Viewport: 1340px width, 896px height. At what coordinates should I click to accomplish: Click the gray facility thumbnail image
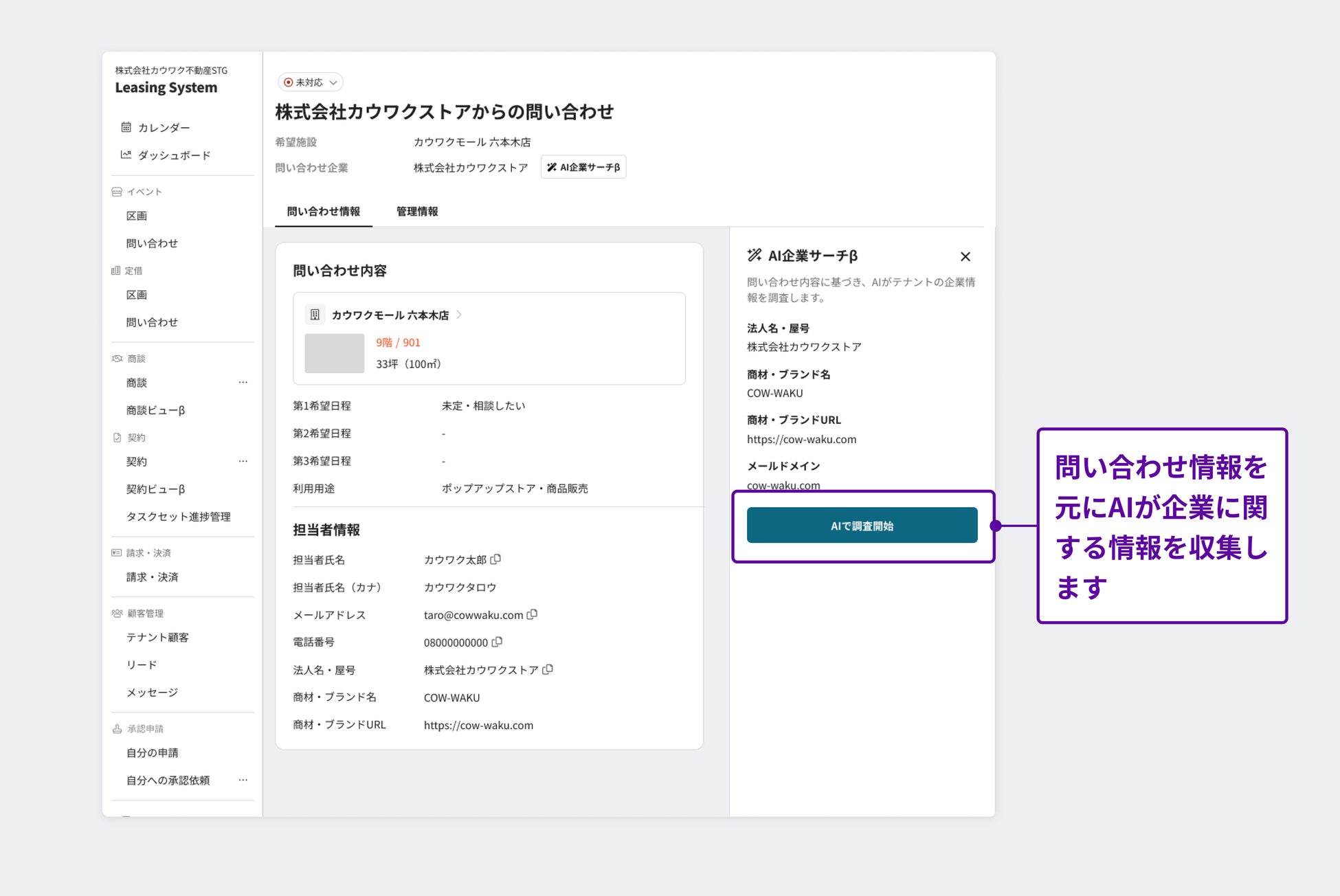334,353
